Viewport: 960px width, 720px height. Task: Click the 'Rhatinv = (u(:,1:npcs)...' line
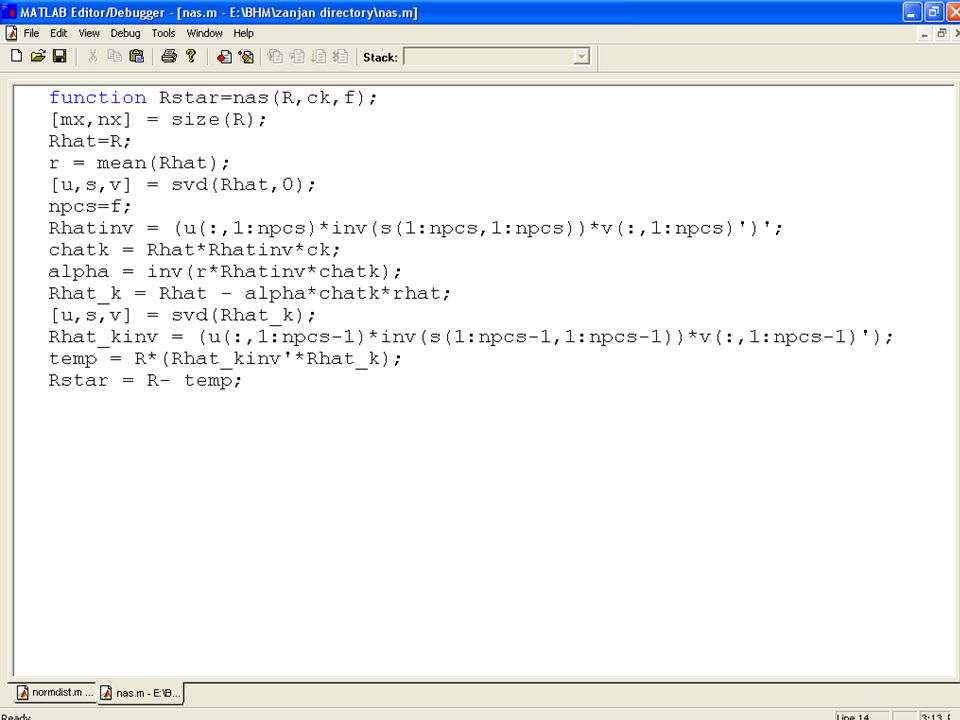pyautogui.click(x=416, y=228)
